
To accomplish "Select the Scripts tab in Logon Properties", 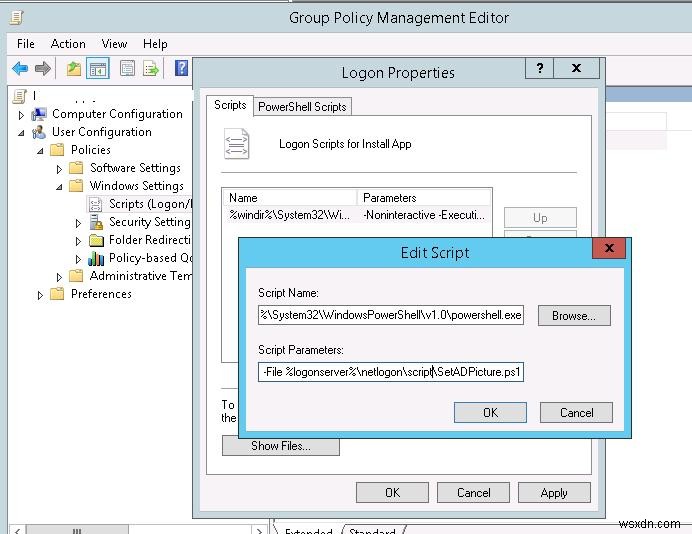I will coord(230,105).
